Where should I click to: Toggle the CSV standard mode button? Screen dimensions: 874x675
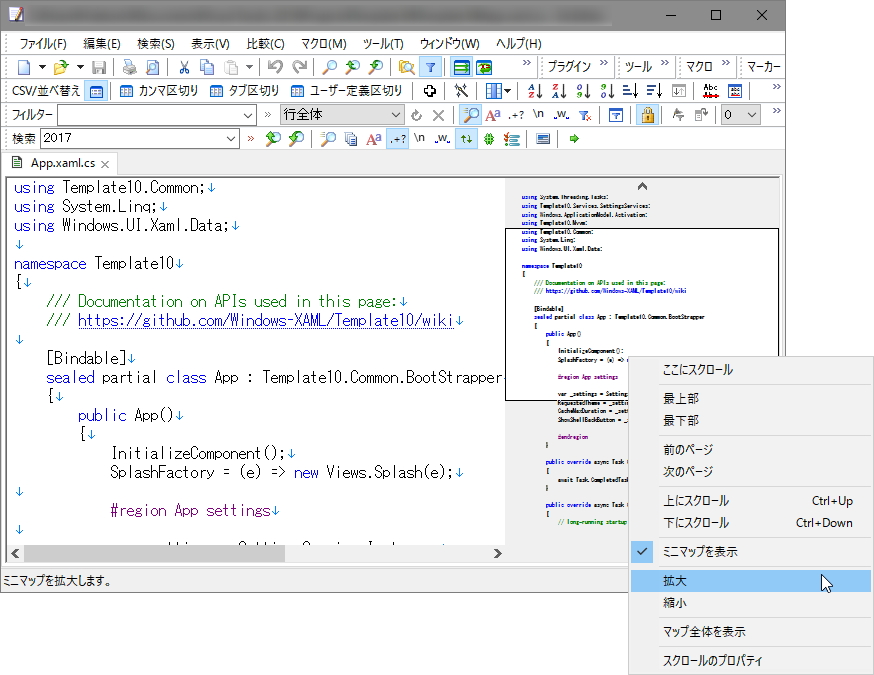pos(96,91)
